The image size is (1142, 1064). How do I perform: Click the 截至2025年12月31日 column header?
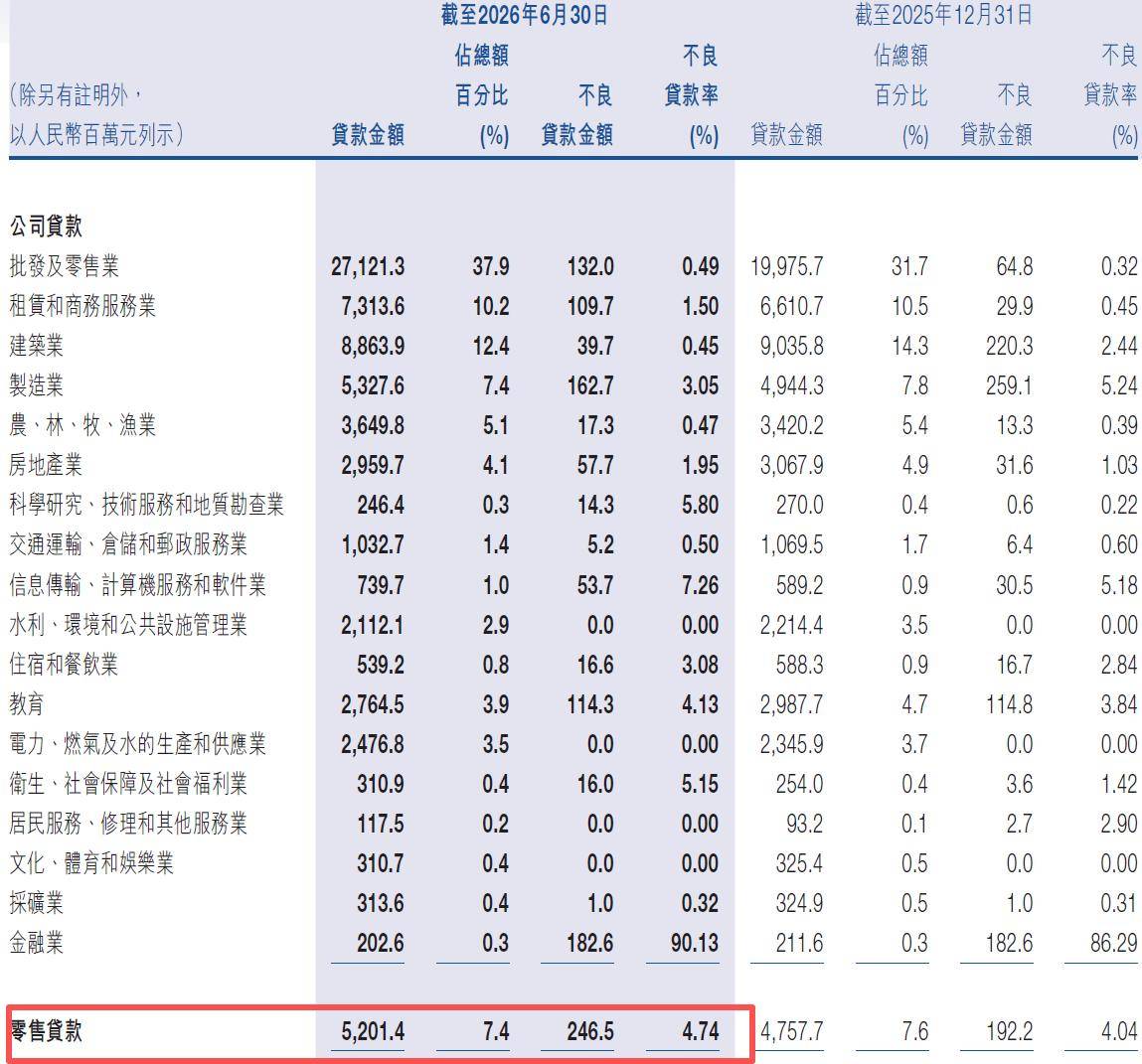944,15
